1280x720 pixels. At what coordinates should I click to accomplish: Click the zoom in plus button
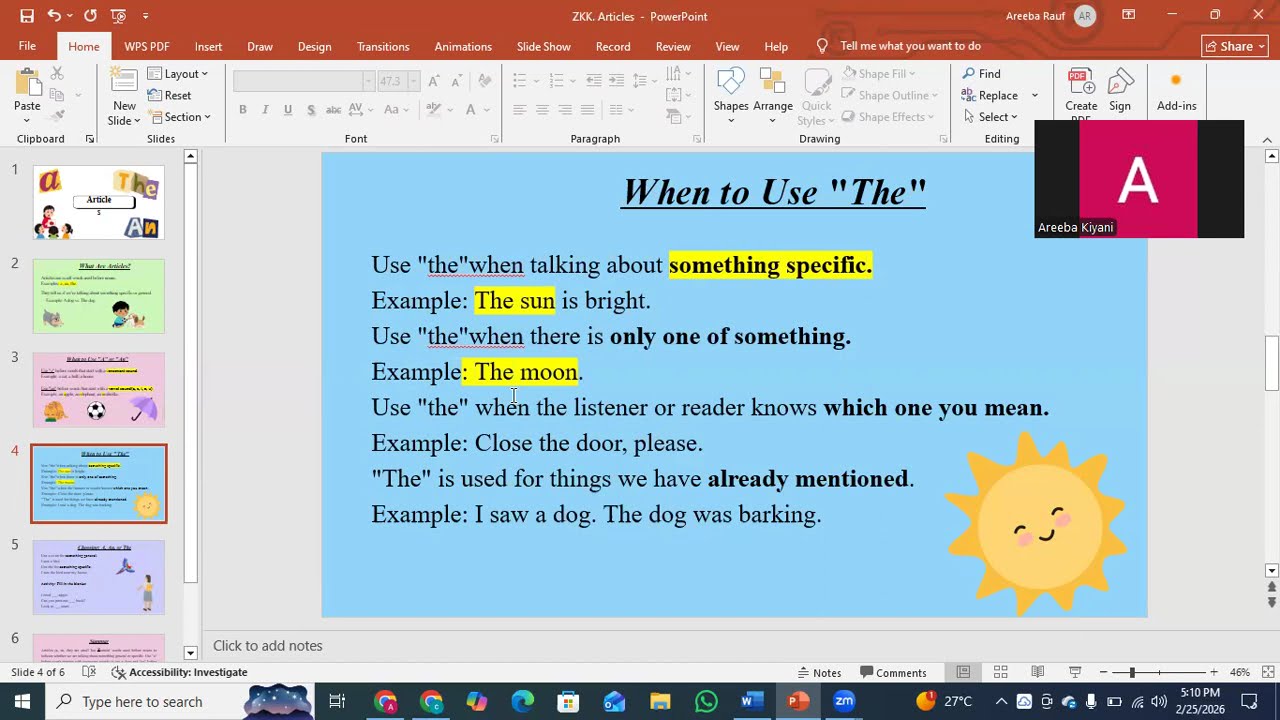(x=1213, y=673)
